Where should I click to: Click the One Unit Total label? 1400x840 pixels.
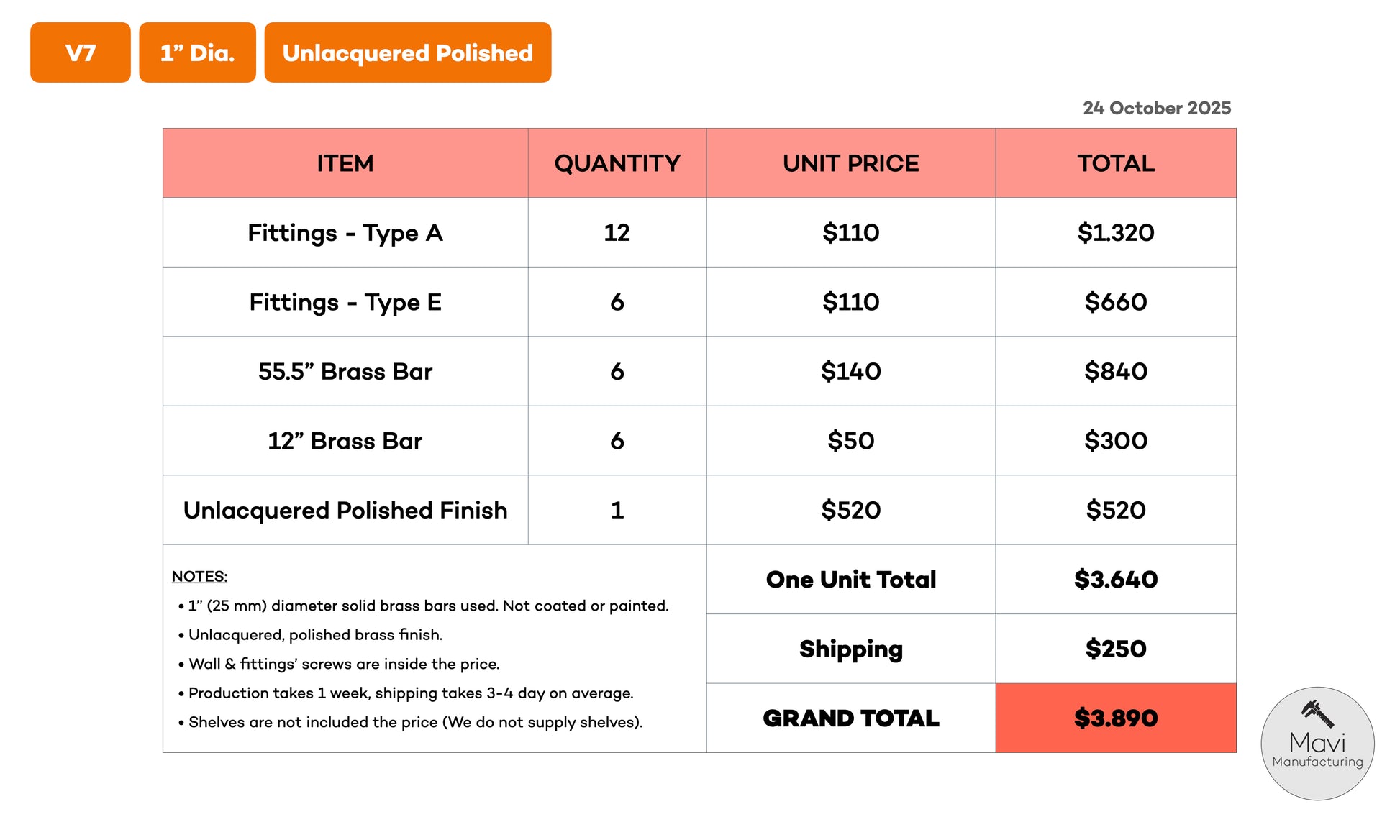850,580
